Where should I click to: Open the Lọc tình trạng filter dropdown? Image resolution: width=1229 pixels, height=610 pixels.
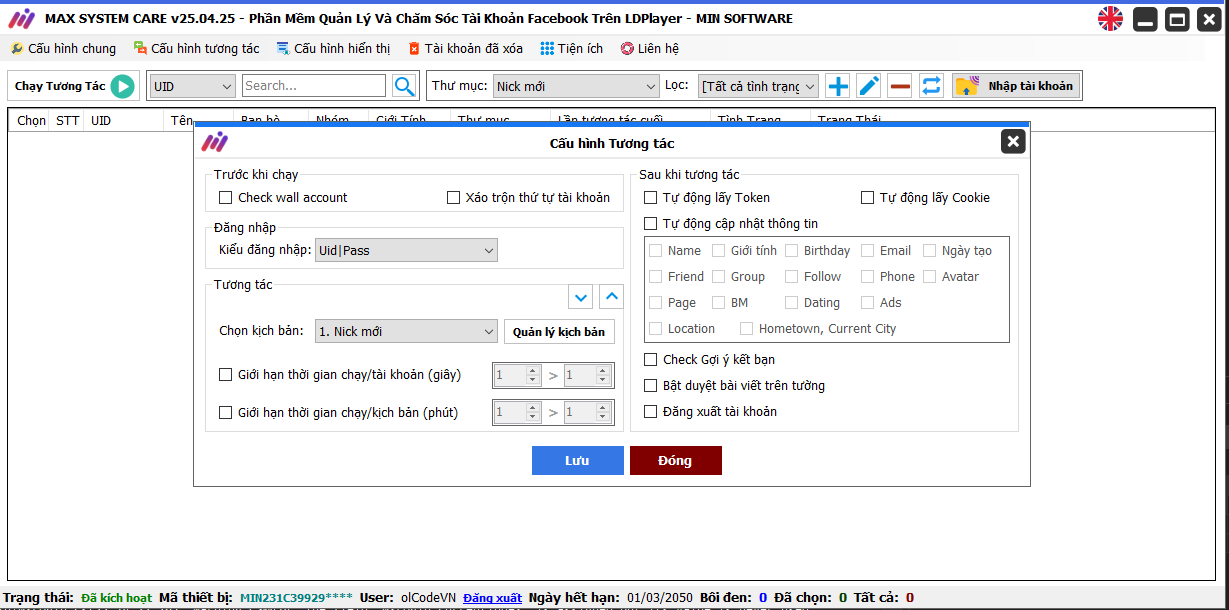(758, 86)
